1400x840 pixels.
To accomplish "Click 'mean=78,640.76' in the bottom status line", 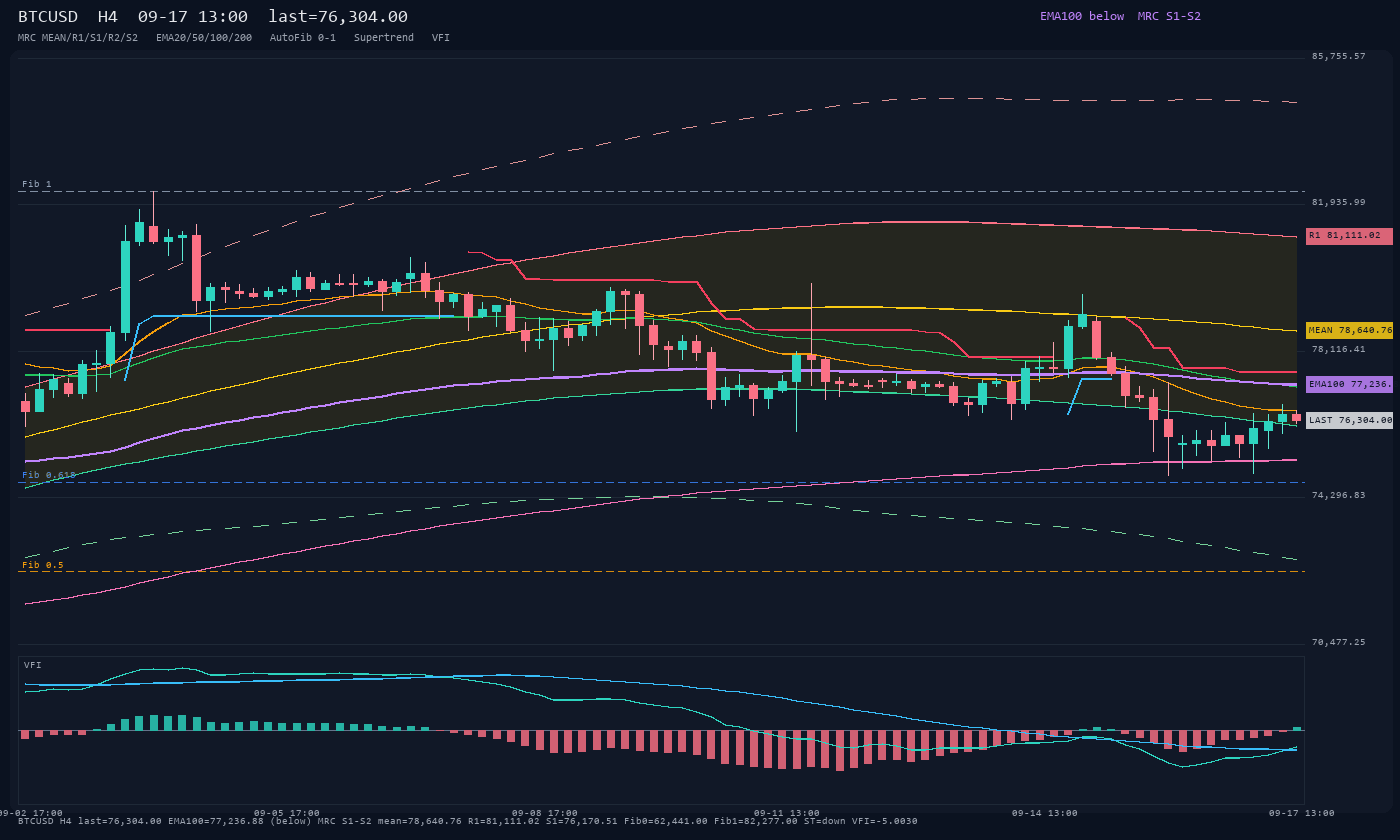I will 420,821.
